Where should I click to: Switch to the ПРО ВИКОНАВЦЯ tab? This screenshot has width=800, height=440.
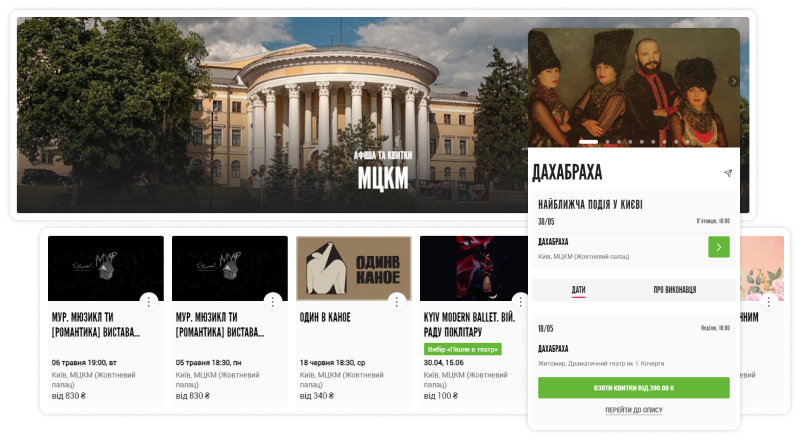click(x=674, y=290)
